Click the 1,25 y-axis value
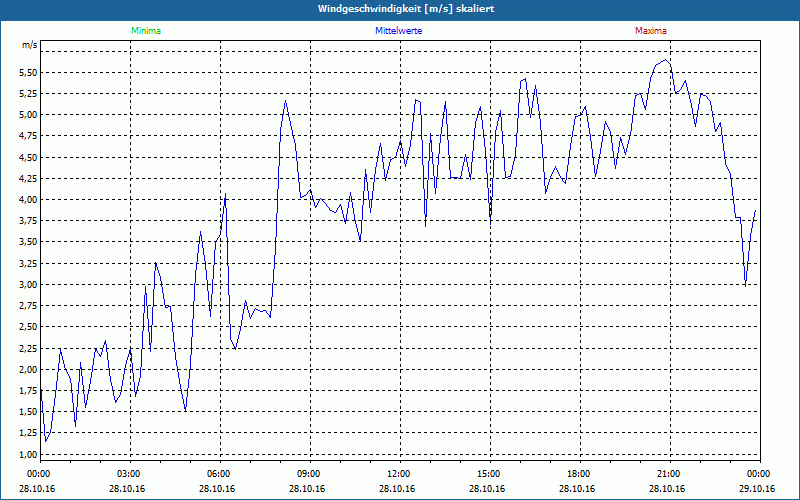The width and height of the screenshot is (800, 500). pyautogui.click(x=29, y=433)
